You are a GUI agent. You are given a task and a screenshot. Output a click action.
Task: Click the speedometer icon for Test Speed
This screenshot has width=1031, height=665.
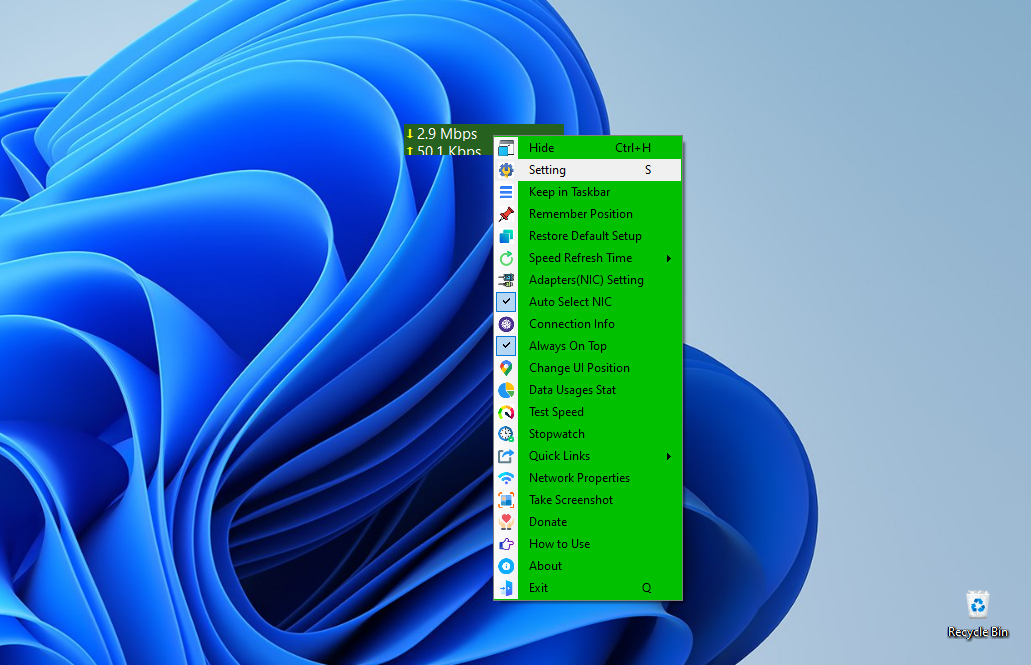[x=506, y=412]
